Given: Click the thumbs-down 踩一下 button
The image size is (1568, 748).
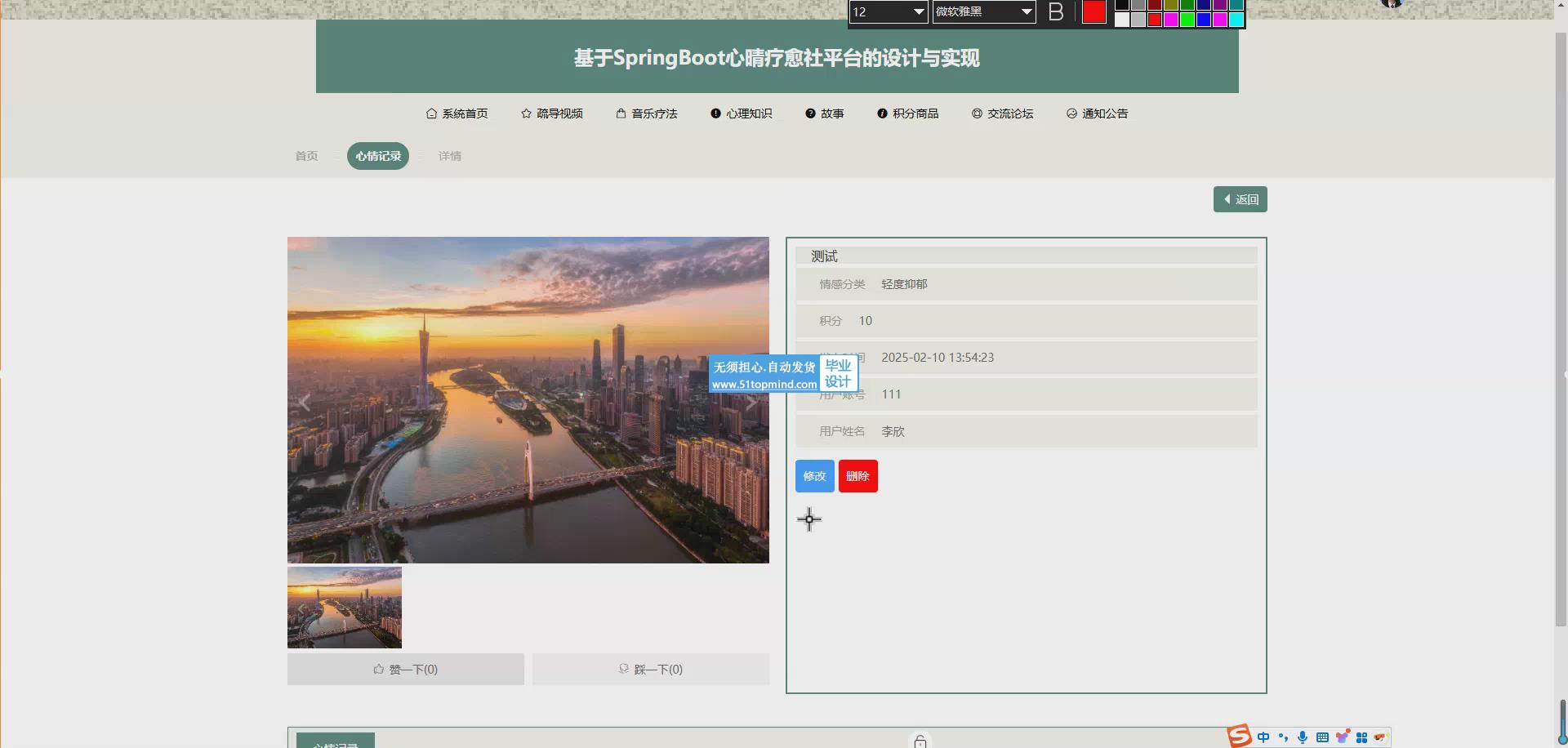Looking at the screenshot, I should pos(650,669).
